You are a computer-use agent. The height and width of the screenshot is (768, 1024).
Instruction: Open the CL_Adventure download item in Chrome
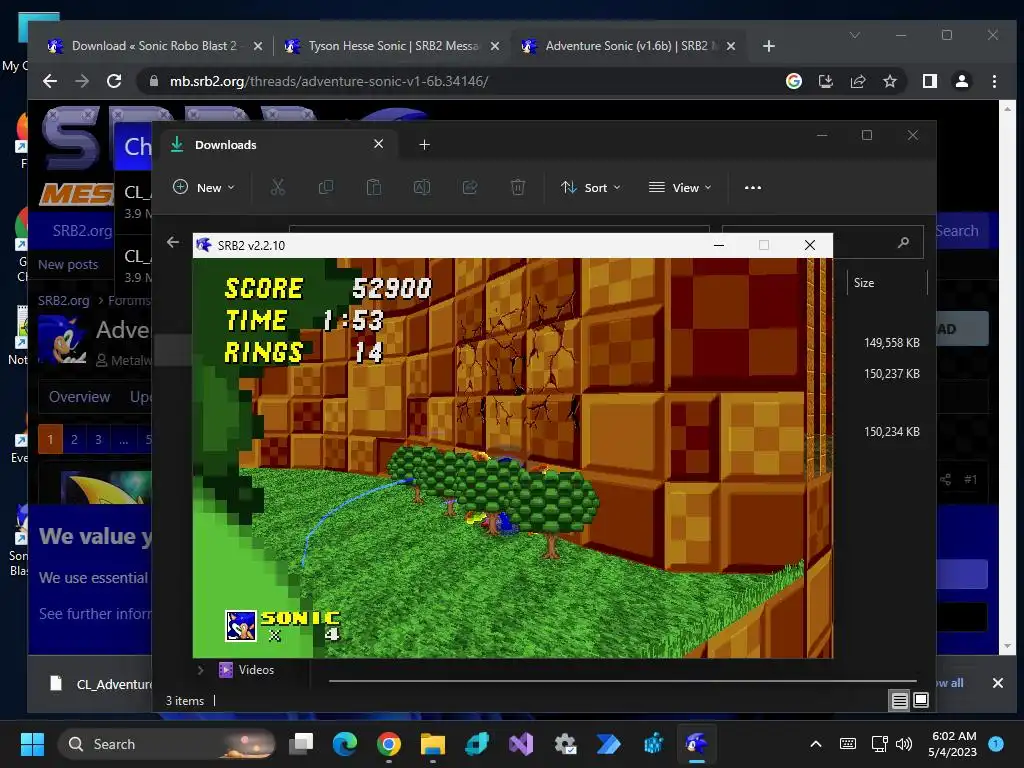coord(101,684)
